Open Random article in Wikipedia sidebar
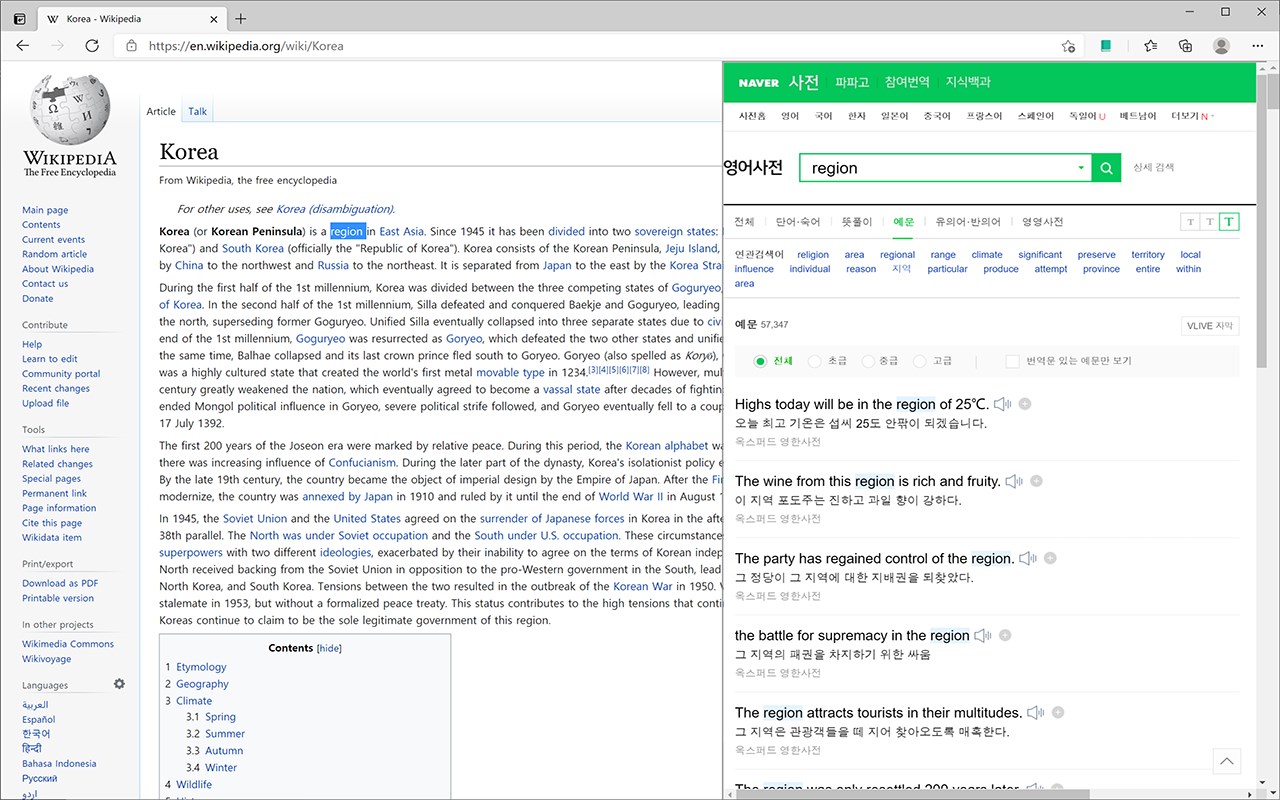 point(55,254)
